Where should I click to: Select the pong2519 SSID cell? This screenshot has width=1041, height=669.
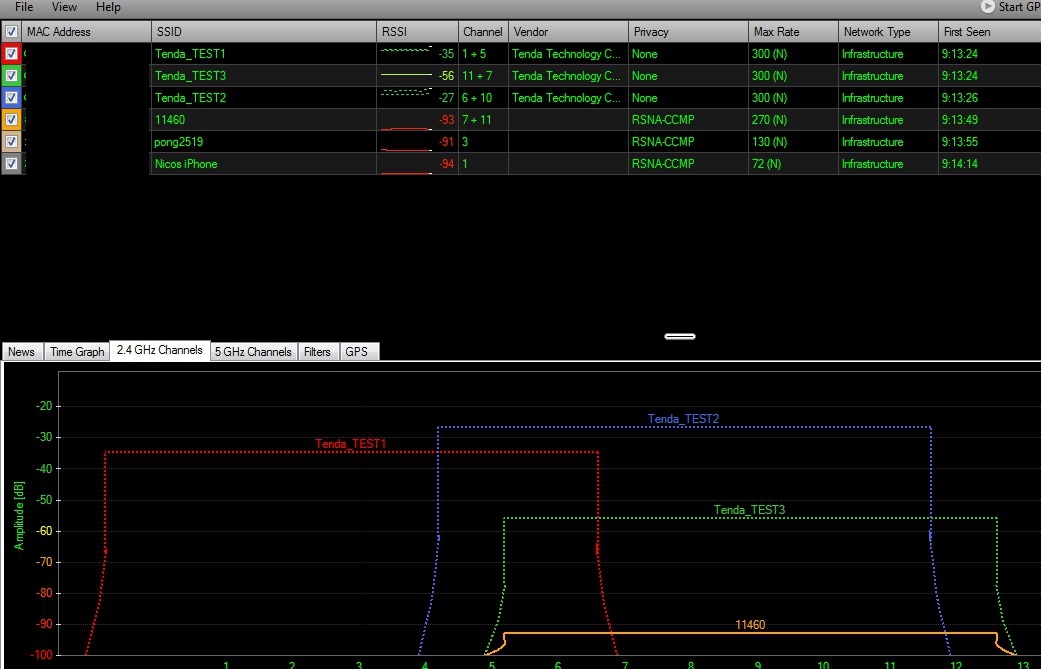coord(264,141)
